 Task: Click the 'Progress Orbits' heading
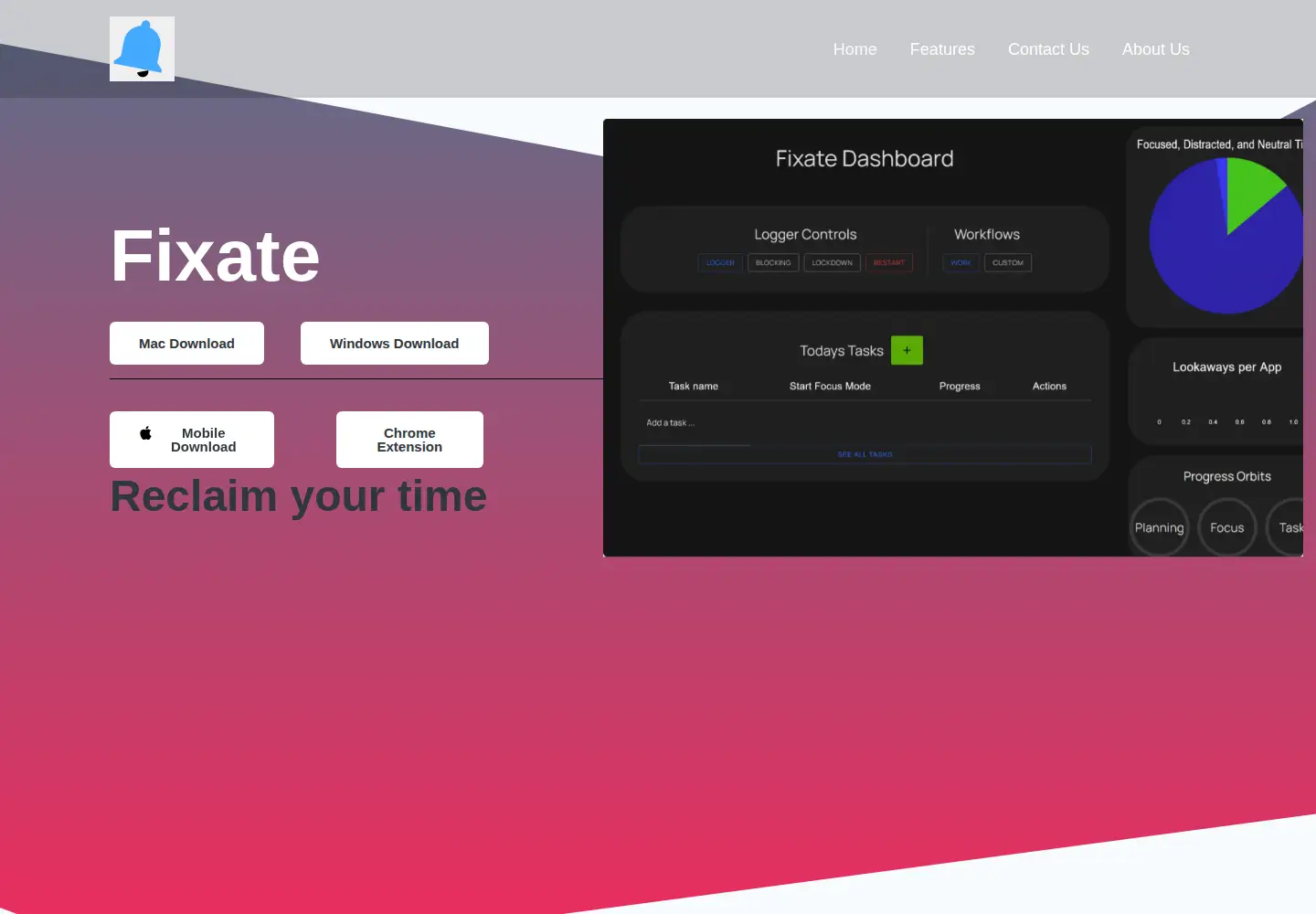(1226, 476)
